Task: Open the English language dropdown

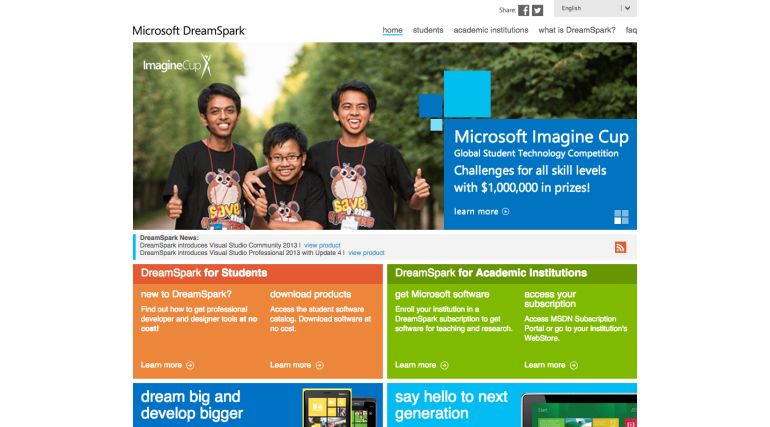Action: pos(596,8)
